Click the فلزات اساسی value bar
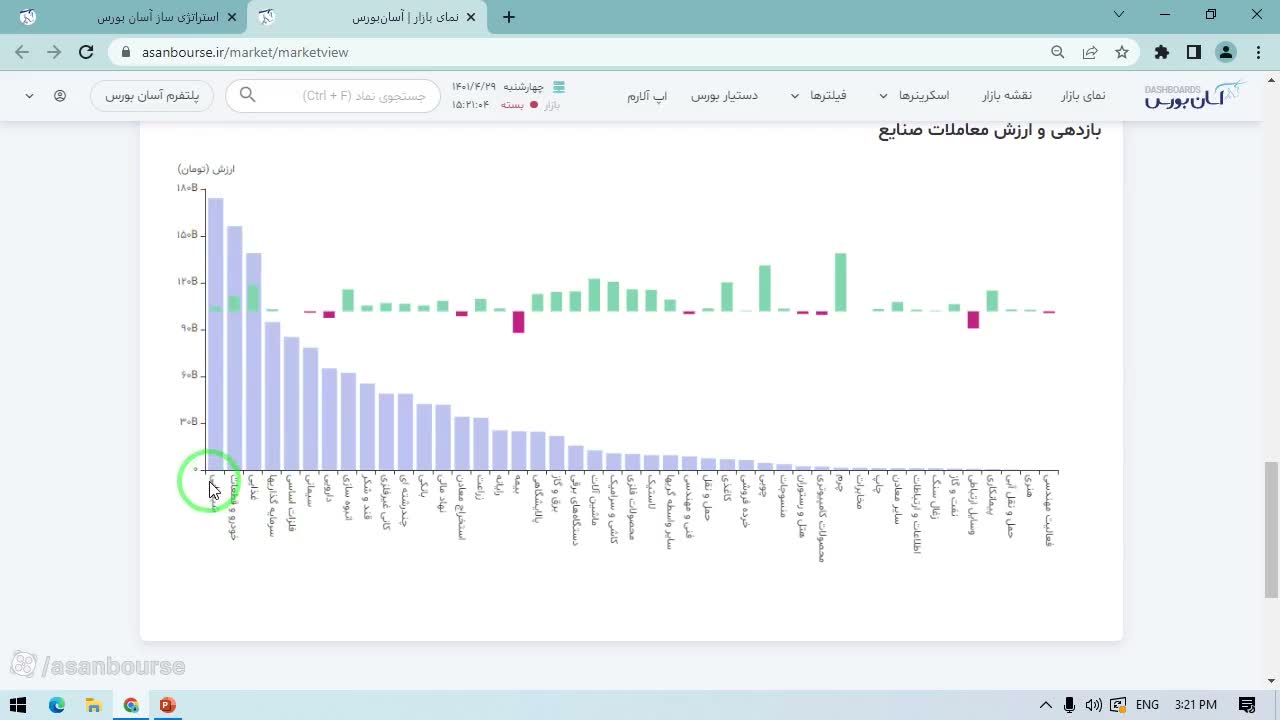The image size is (1280, 720). click(x=292, y=403)
